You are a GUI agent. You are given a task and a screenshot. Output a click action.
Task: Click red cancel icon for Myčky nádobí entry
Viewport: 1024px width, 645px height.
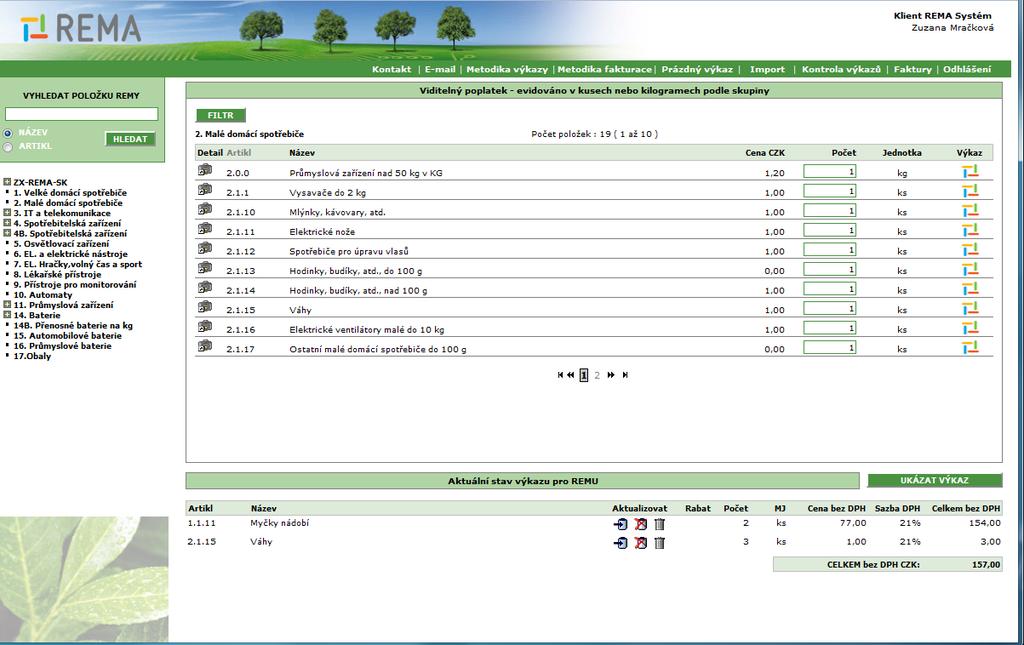point(641,524)
